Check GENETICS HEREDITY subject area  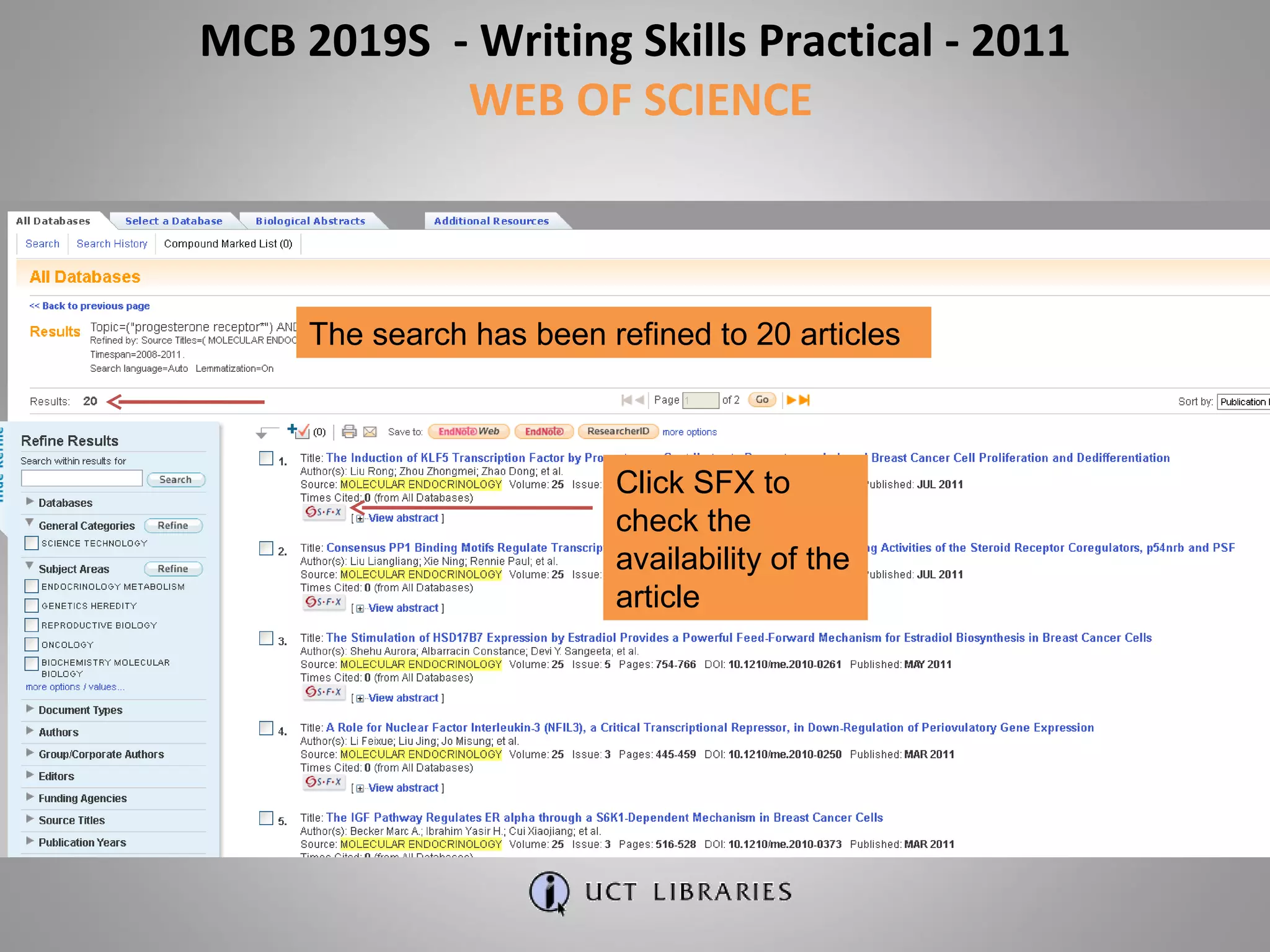click(x=31, y=606)
